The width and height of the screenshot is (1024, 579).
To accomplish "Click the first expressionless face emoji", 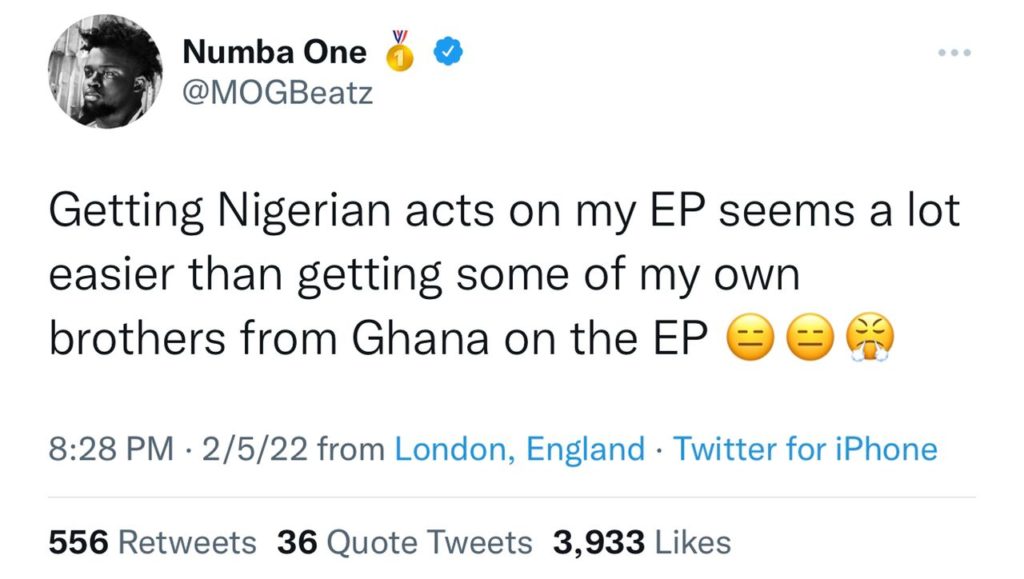I will [750, 338].
